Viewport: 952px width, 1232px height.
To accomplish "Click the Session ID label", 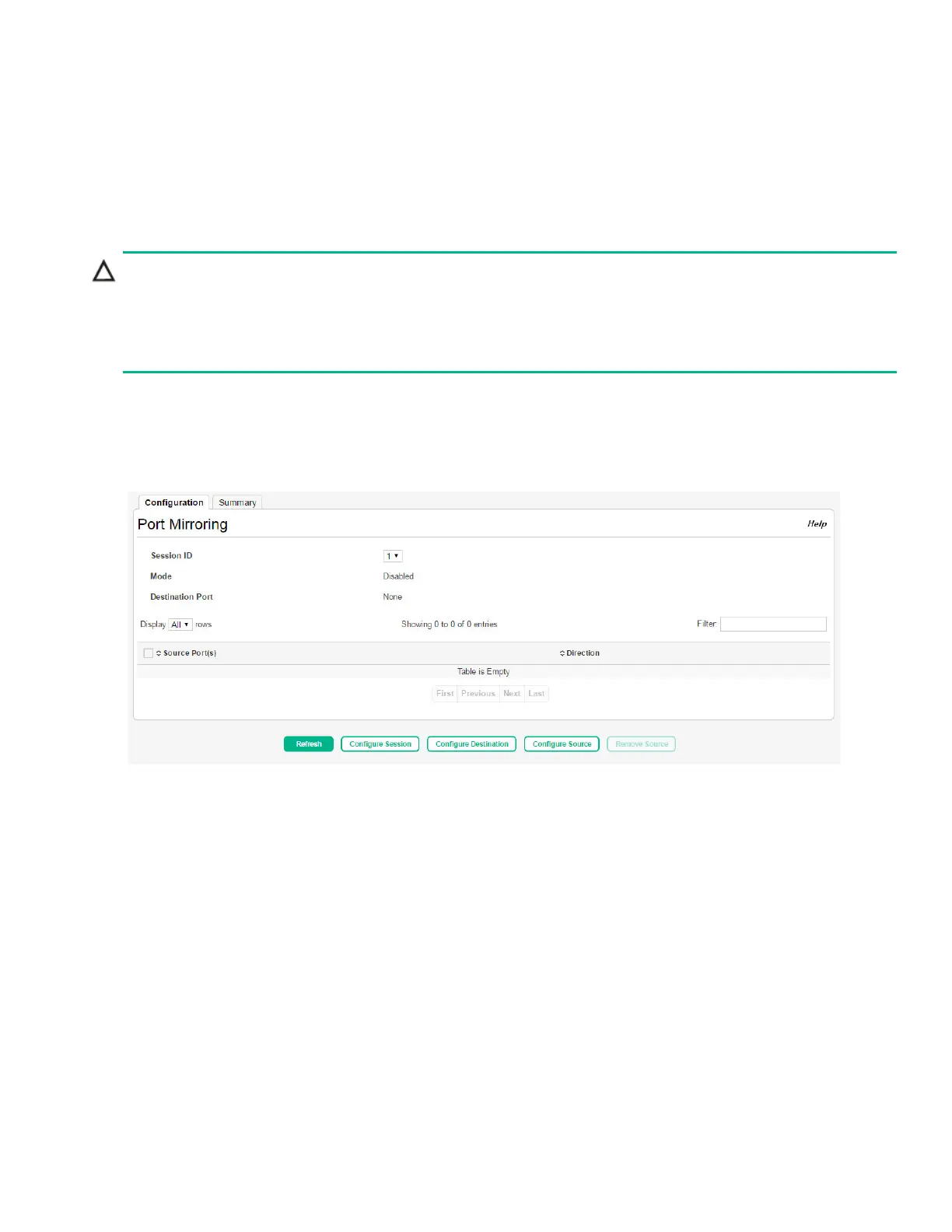I will click(x=172, y=556).
